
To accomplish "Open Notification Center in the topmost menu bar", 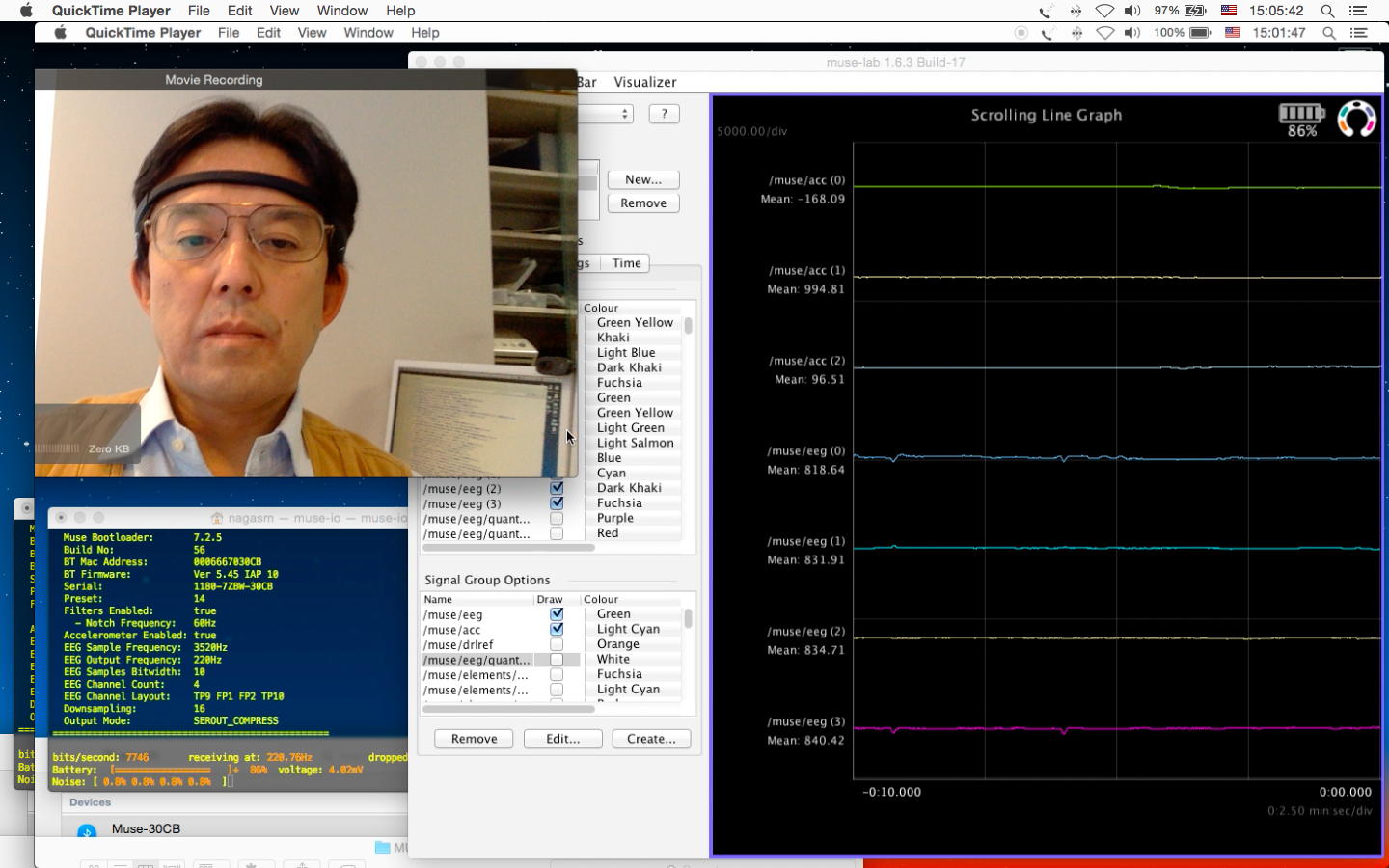I will (x=1358, y=11).
